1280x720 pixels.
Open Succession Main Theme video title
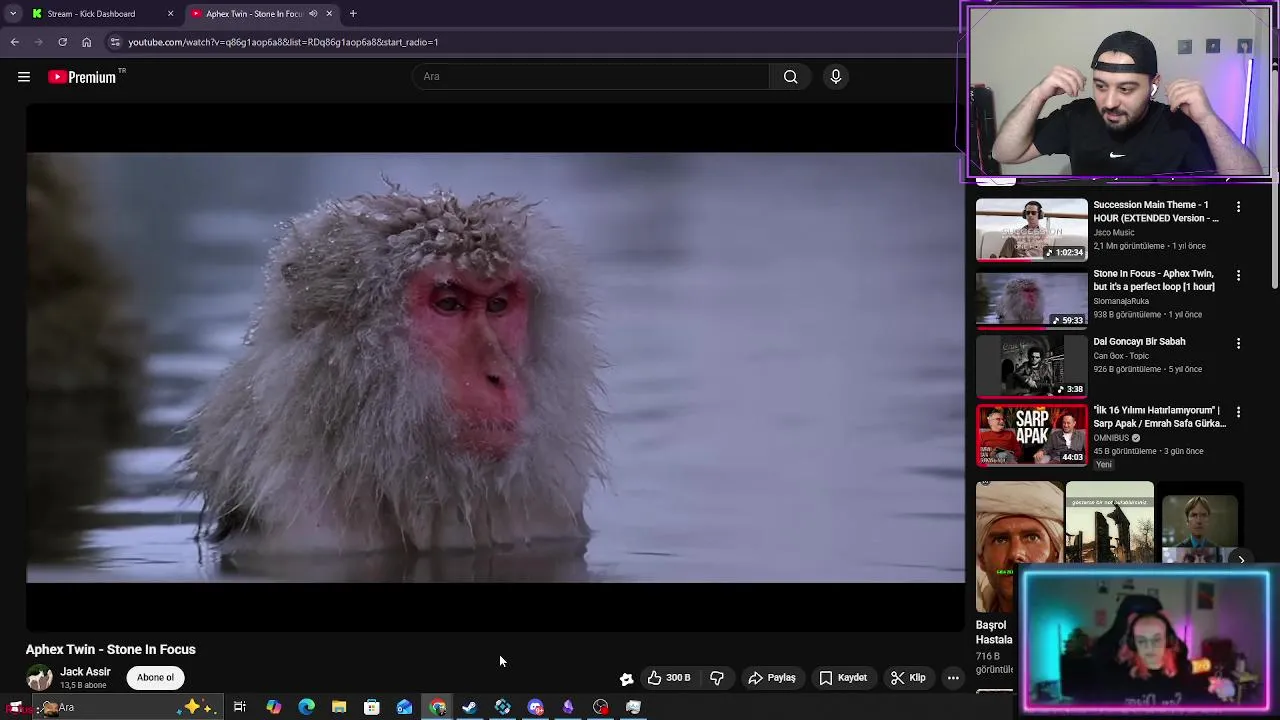[x=1156, y=211]
